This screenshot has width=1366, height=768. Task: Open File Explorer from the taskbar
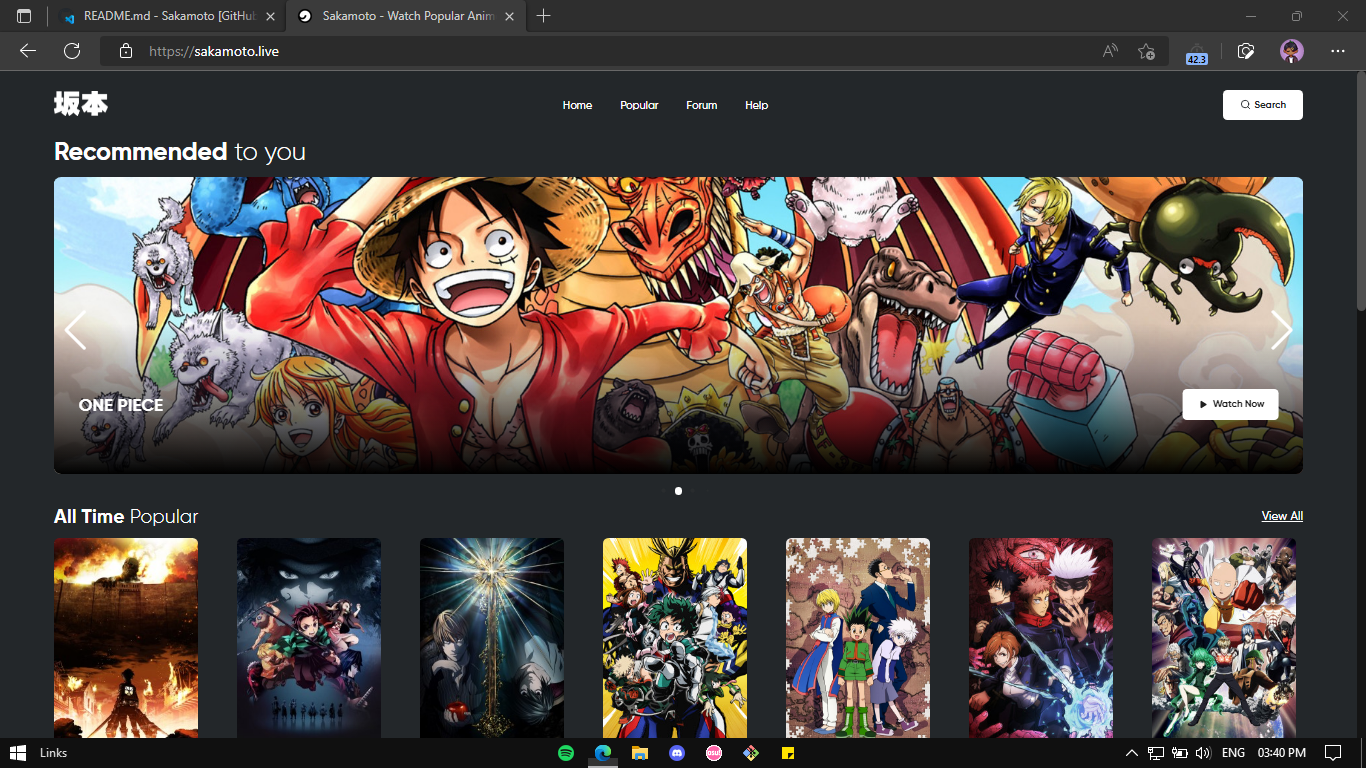[640, 753]
